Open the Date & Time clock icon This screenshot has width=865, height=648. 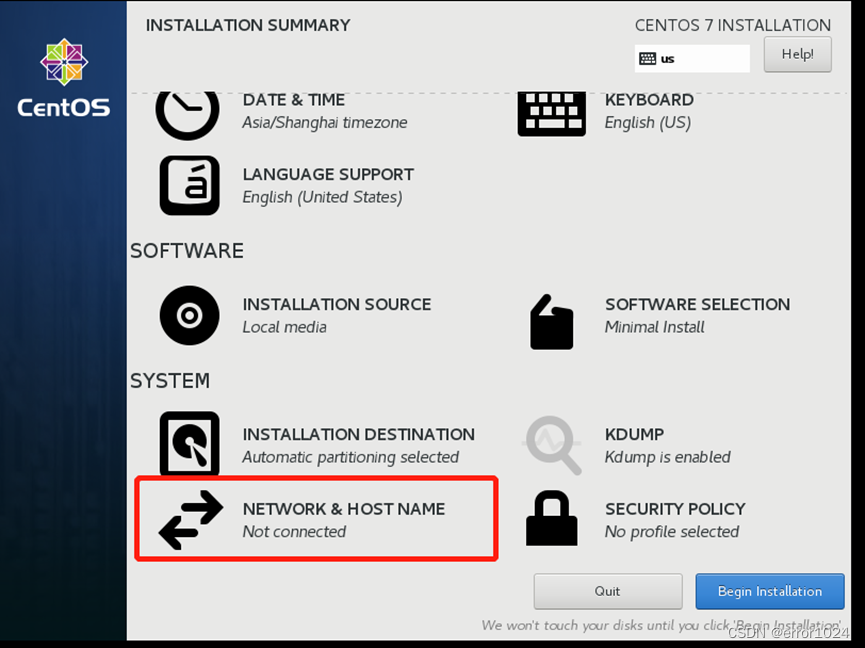188,115
